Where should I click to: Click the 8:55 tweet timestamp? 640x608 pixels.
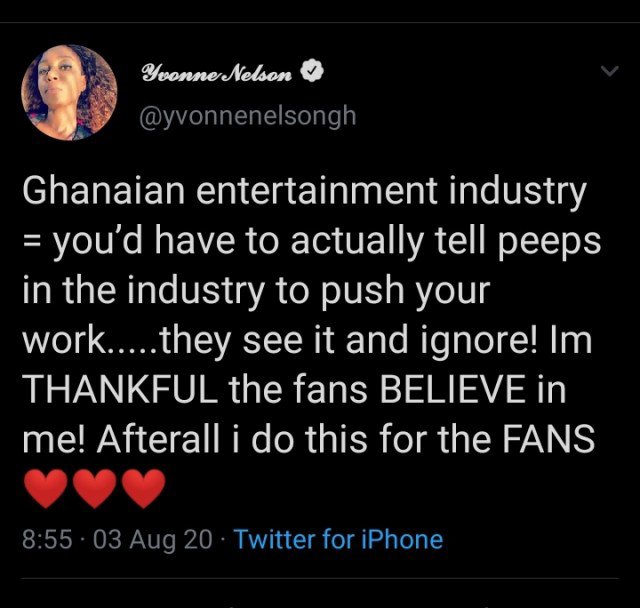[48, 540]
